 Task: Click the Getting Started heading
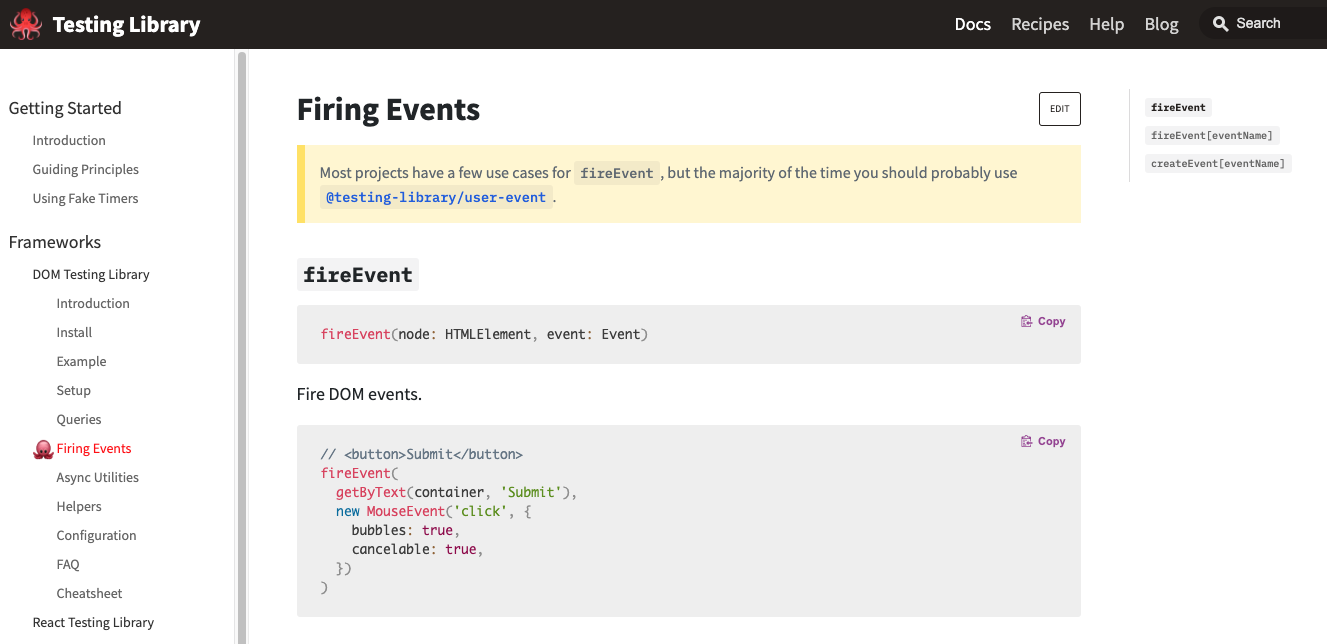(65, 108)
